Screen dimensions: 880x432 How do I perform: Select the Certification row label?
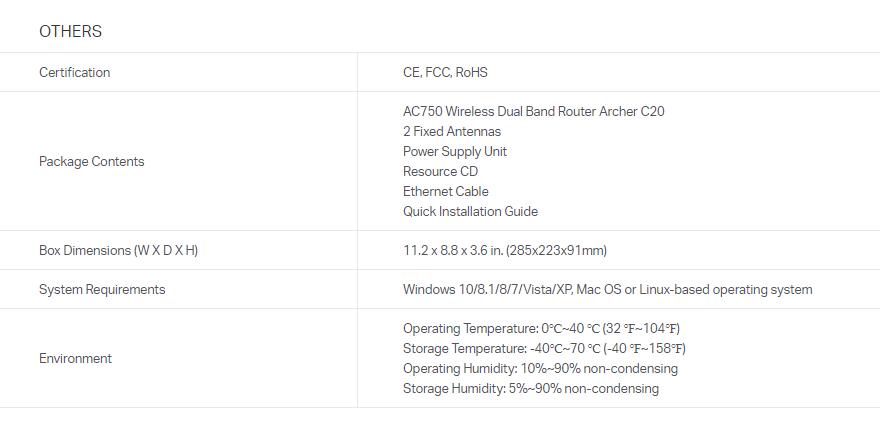point(75,72)
